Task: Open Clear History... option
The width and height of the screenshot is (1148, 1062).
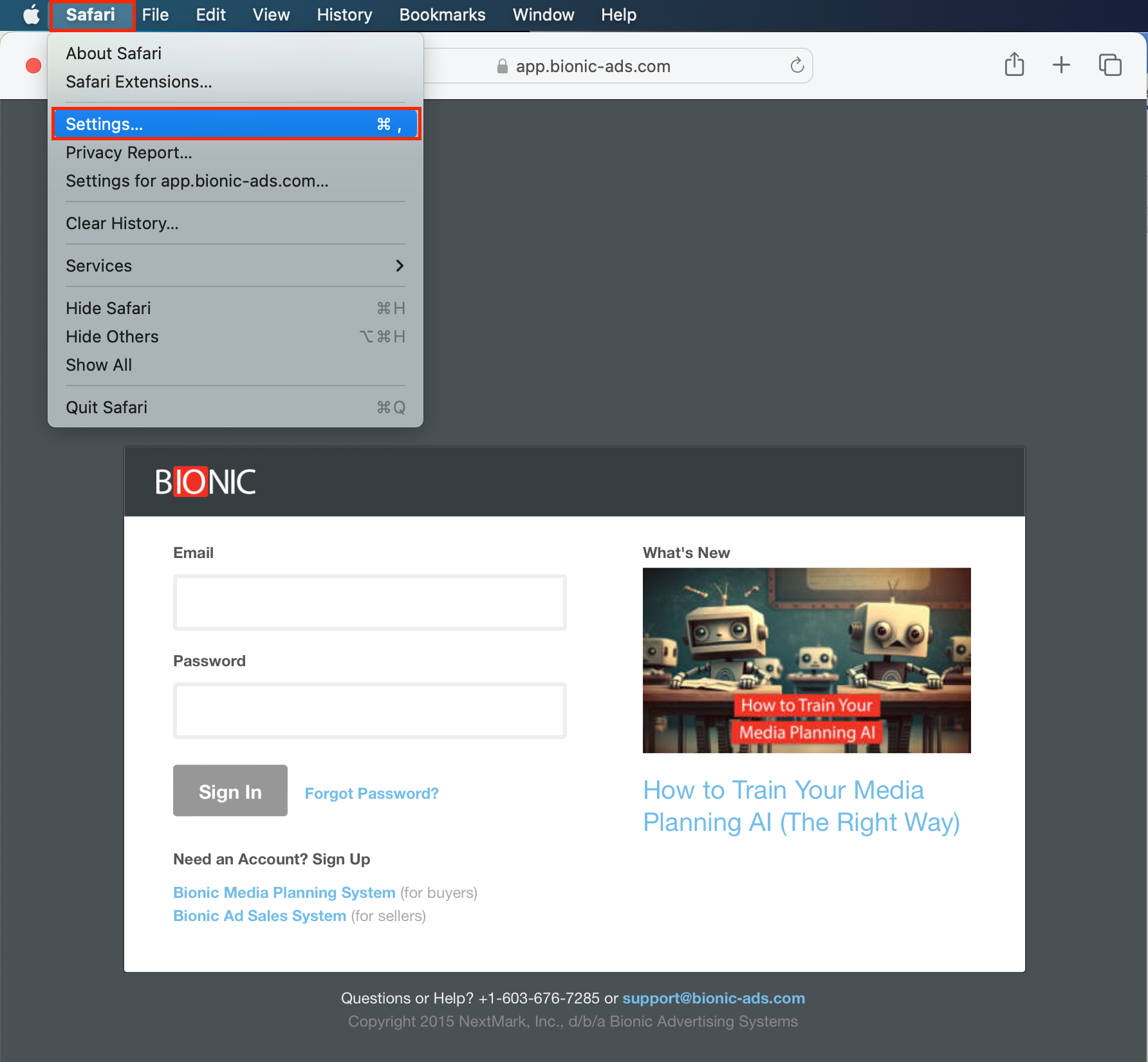Action: tap(122, 223)
